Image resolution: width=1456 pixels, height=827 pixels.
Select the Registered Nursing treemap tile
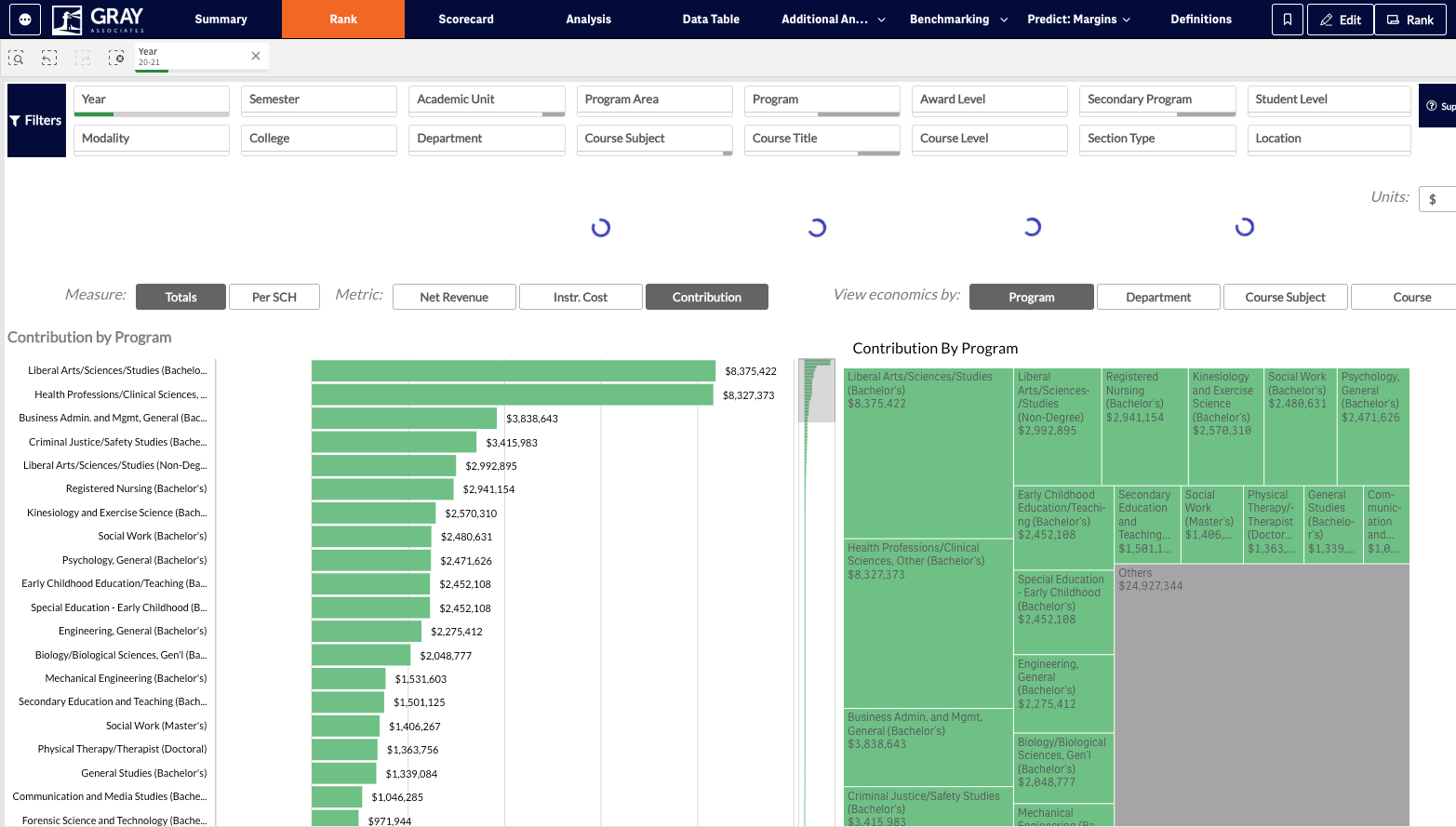(x=1145, y=426)
